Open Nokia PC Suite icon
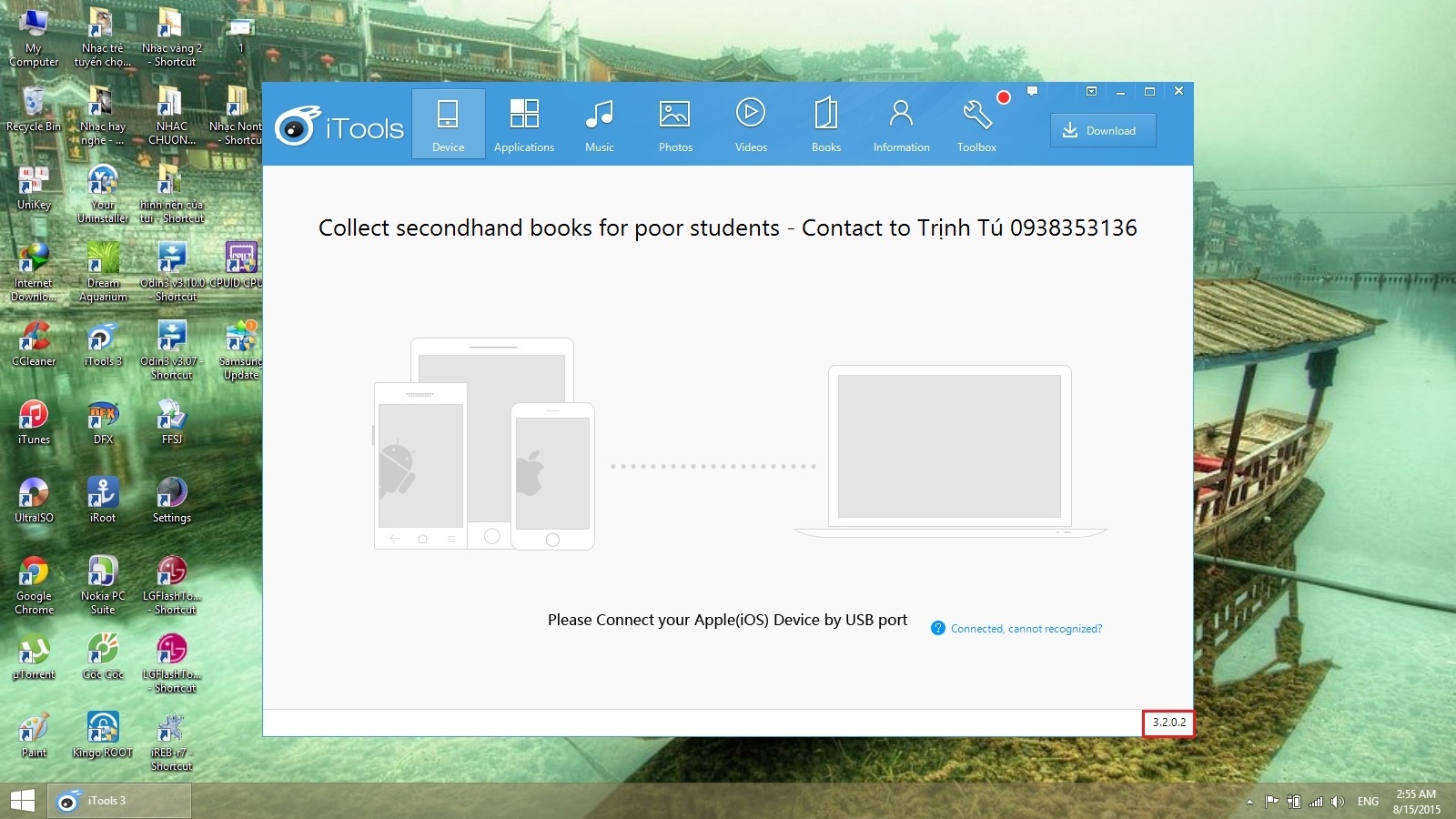Image resolution: width=1456 pixels, height=819 pixels. (x=103, y=585)
